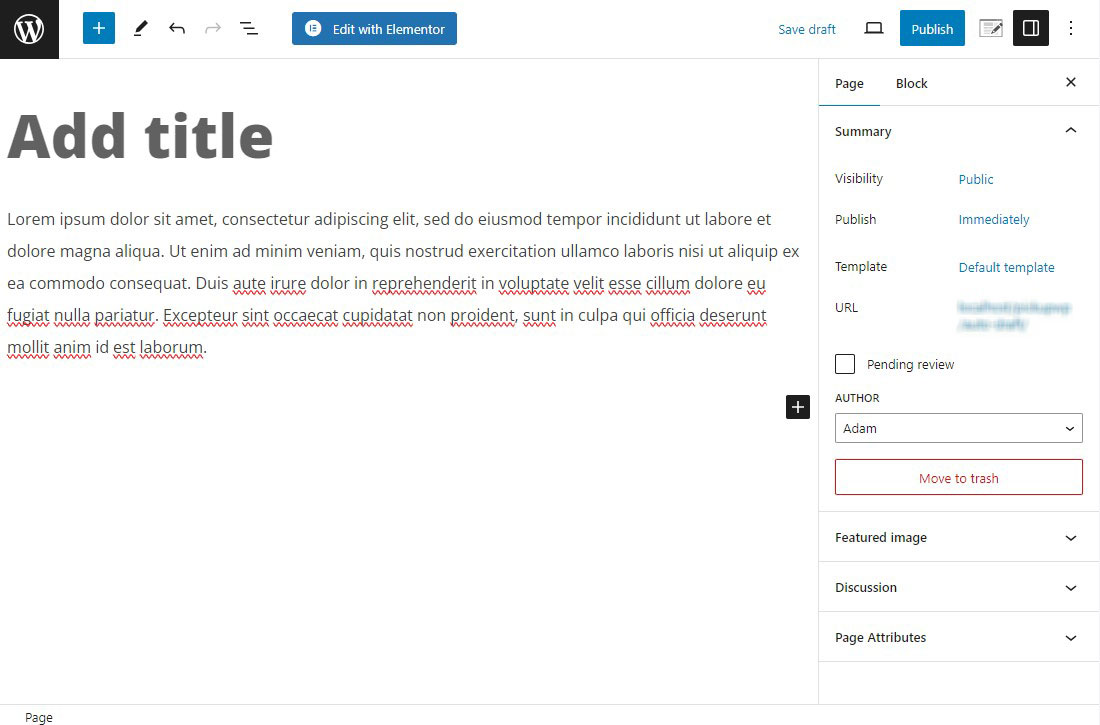Click the Page breadcrumb in footer
This screenshot has height=725, width=1100.
39,717
